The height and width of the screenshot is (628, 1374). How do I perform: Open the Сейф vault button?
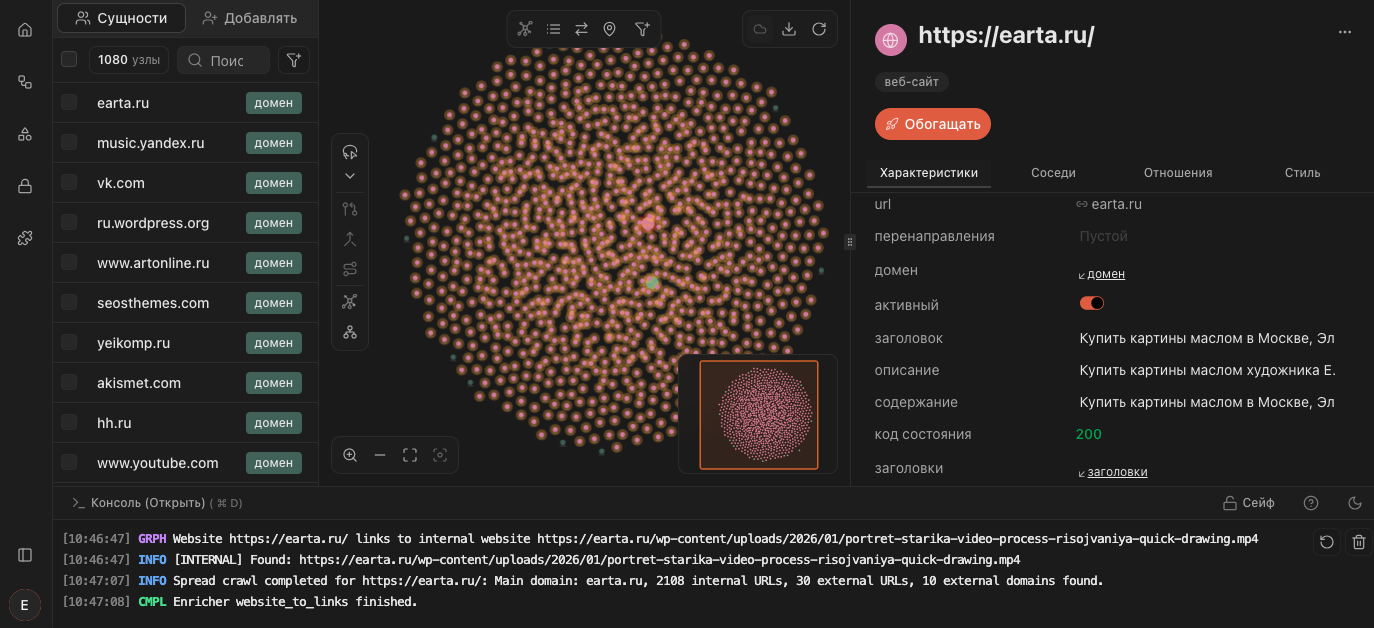coord(1249,503)
